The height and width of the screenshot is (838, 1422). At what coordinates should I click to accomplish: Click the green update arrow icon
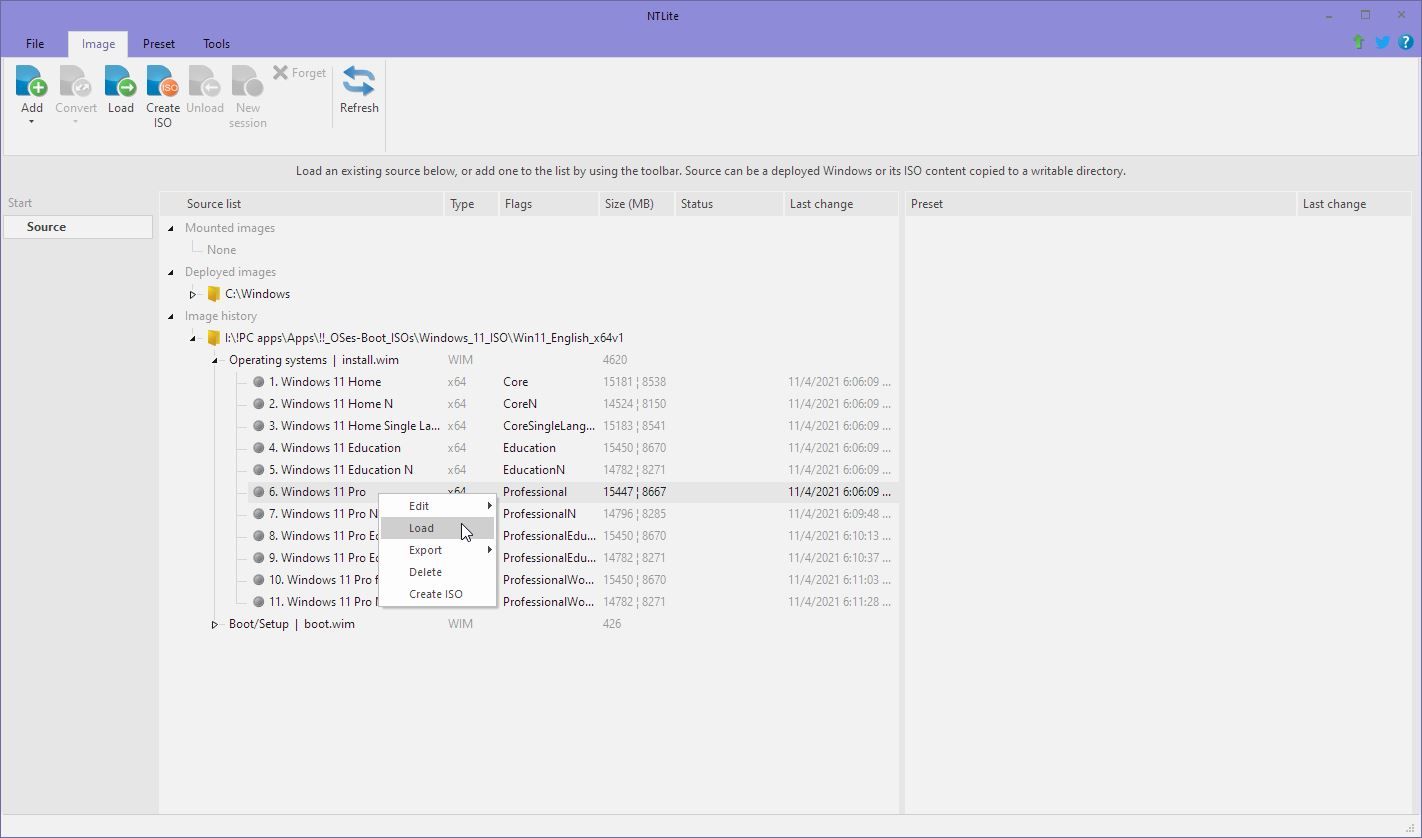pos(1358,42)
